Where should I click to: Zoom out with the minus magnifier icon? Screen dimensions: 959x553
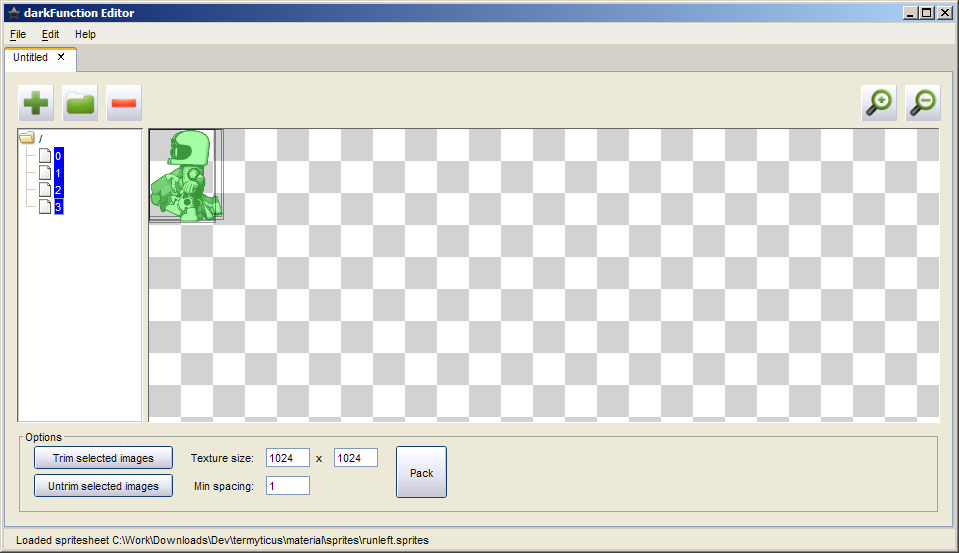923,103
